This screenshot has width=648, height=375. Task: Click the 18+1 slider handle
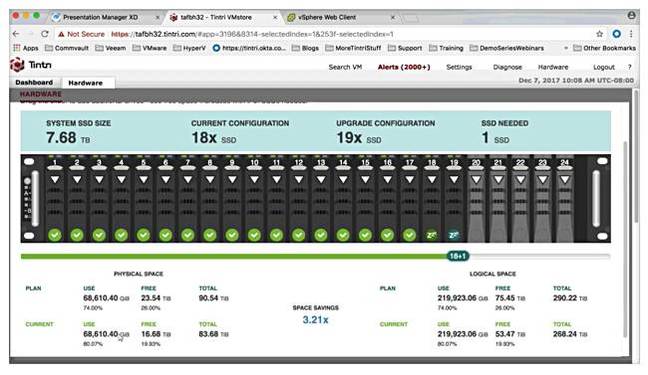pyautogui.click(x=457, y=256)
